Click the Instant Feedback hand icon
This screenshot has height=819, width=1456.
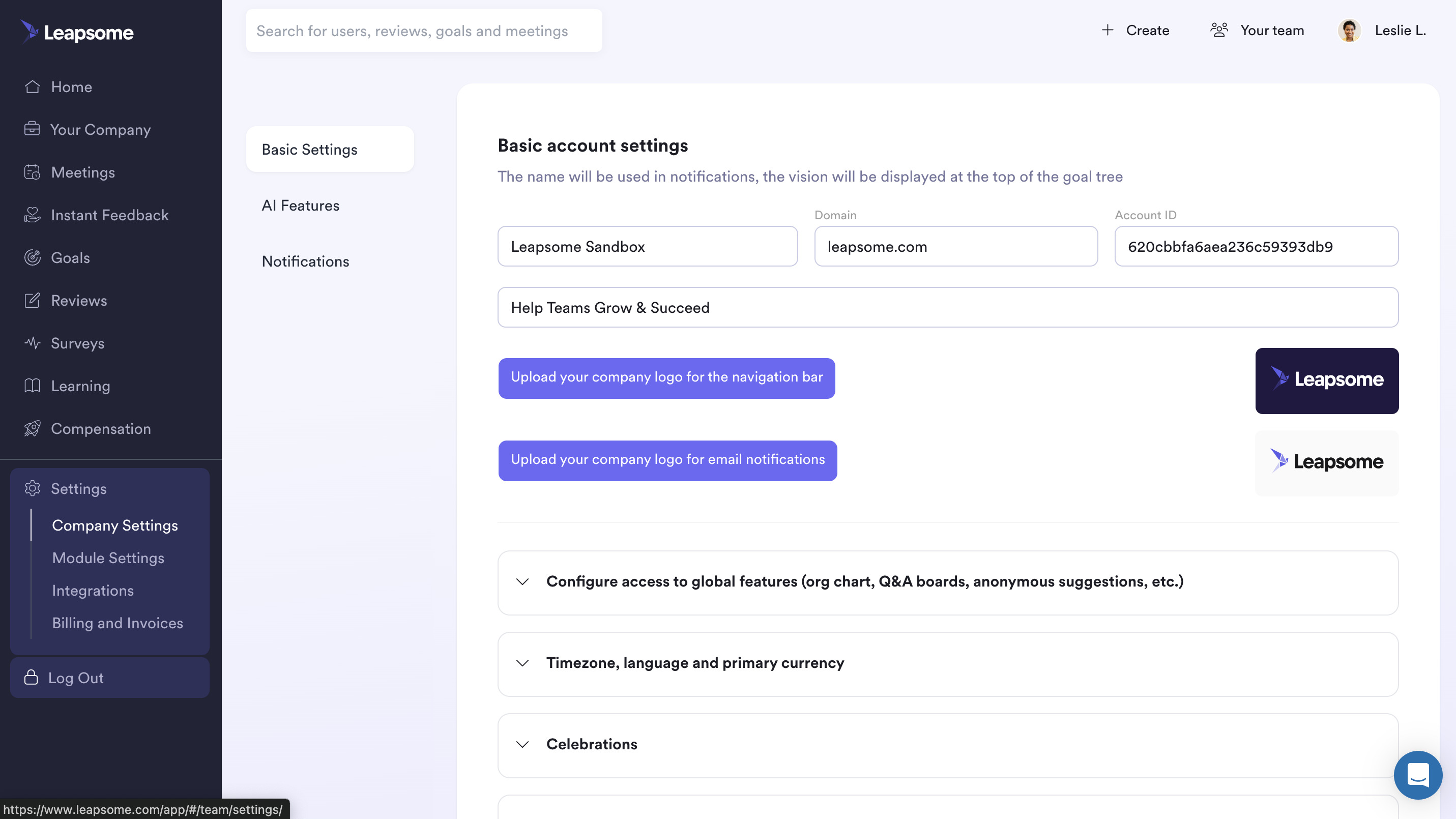[32, 215]
